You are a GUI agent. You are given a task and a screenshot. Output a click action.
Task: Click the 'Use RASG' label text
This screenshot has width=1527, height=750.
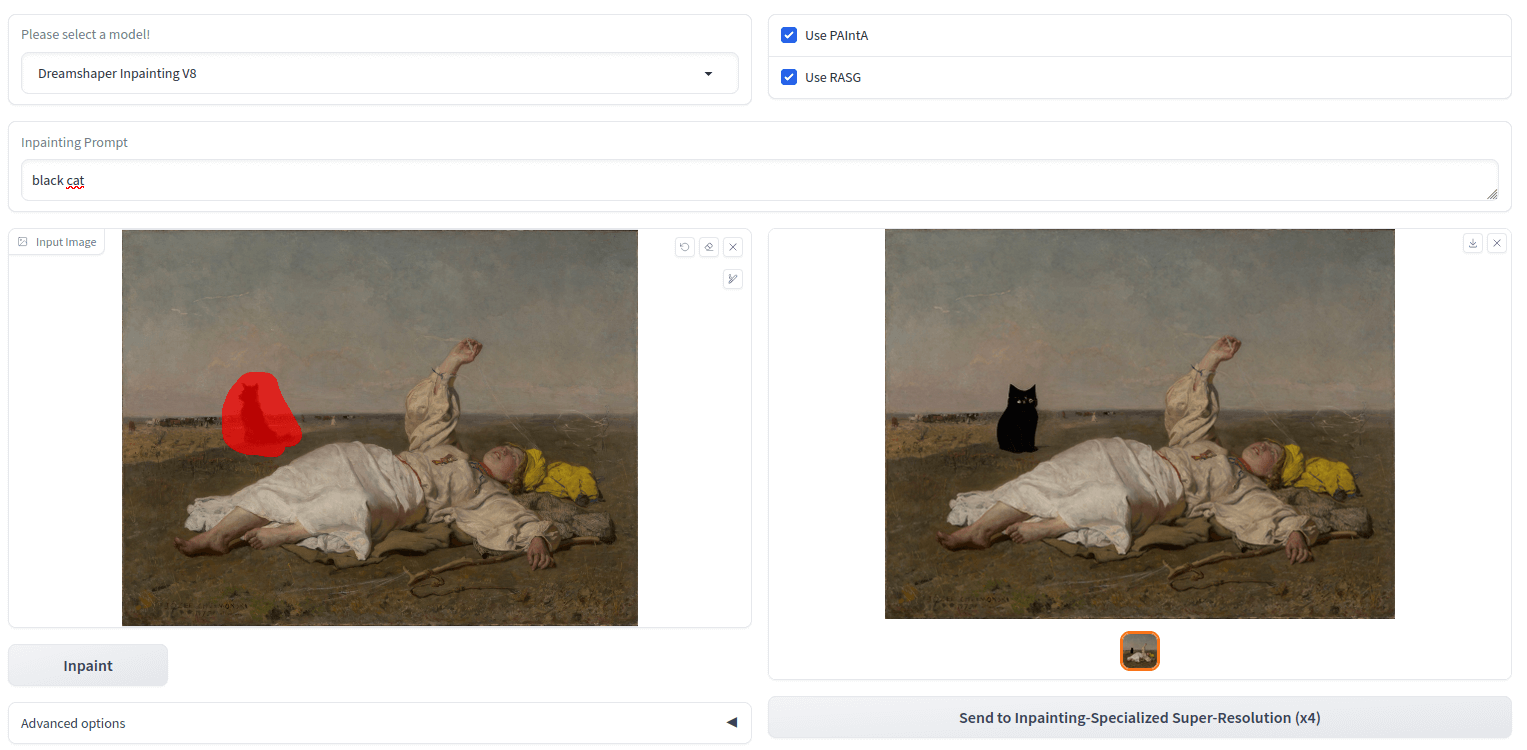coord(833,77)
